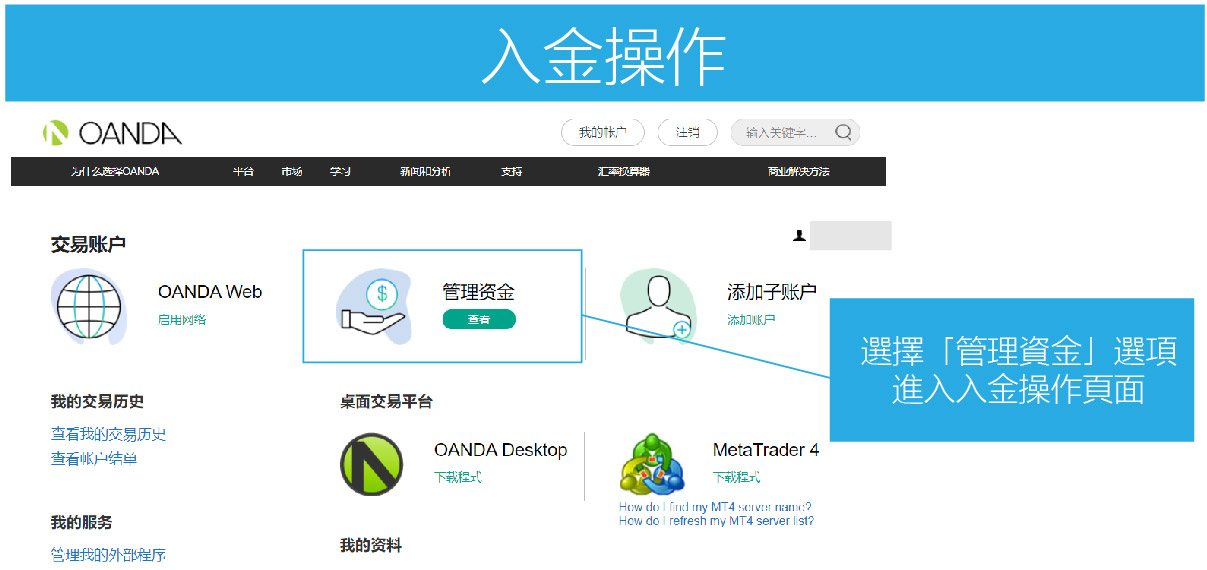Open 商业解决方法 menu item
This screenshot has width=1207, height=570.
(x=798, y=172)
